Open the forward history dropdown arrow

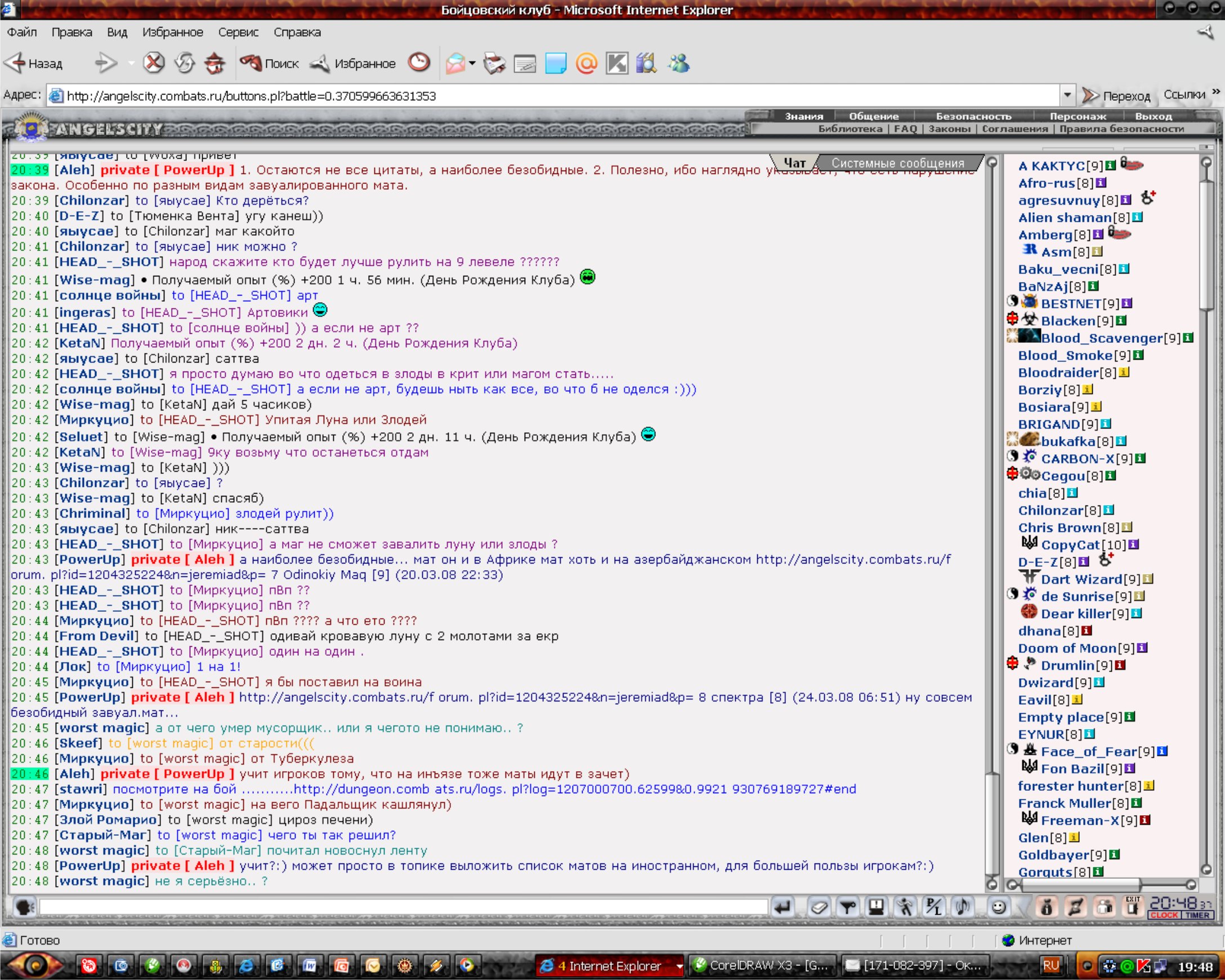[131, 63]
